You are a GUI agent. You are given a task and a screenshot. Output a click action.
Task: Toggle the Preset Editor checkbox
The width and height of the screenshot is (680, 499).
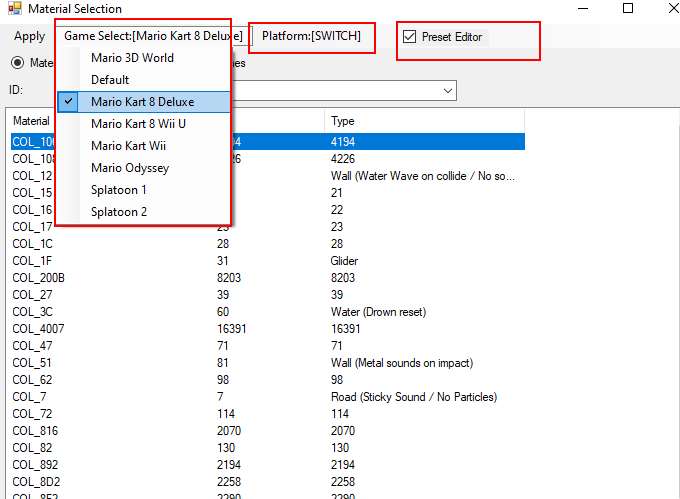tap(409, 37)
